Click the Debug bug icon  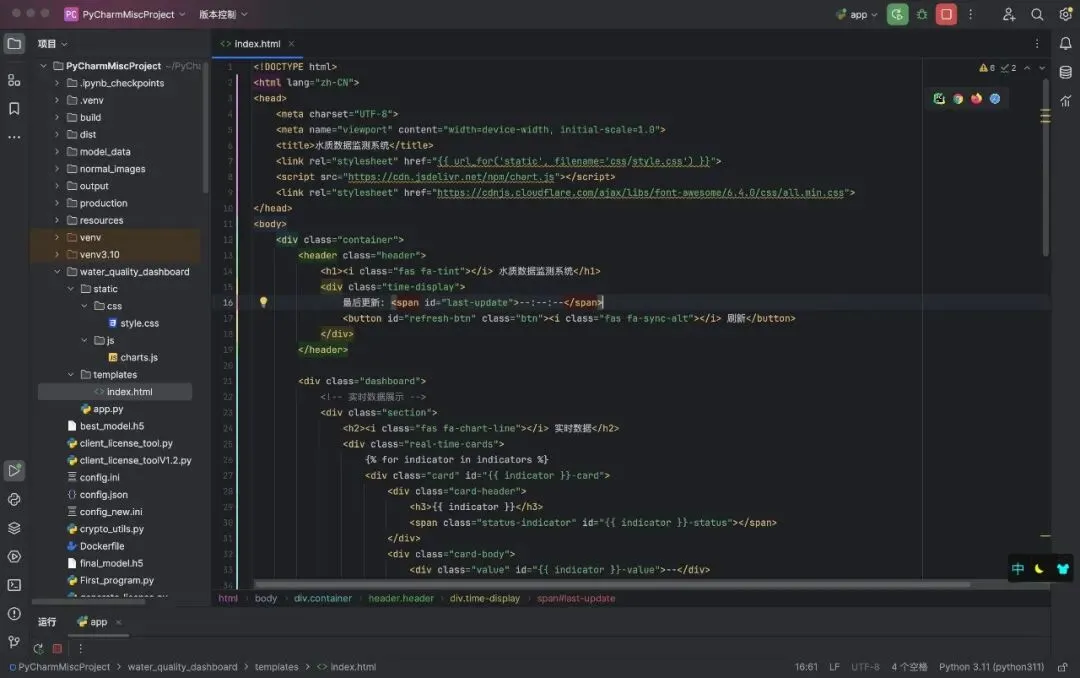tap(922, 14)
